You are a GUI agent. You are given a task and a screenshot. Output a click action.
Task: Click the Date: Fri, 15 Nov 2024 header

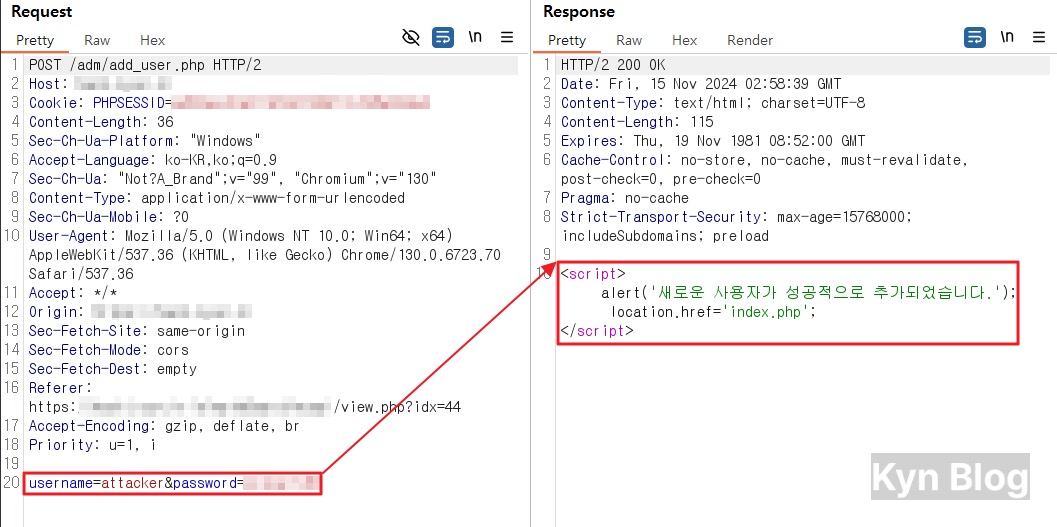pyautogui.click(x=701, y=84)
